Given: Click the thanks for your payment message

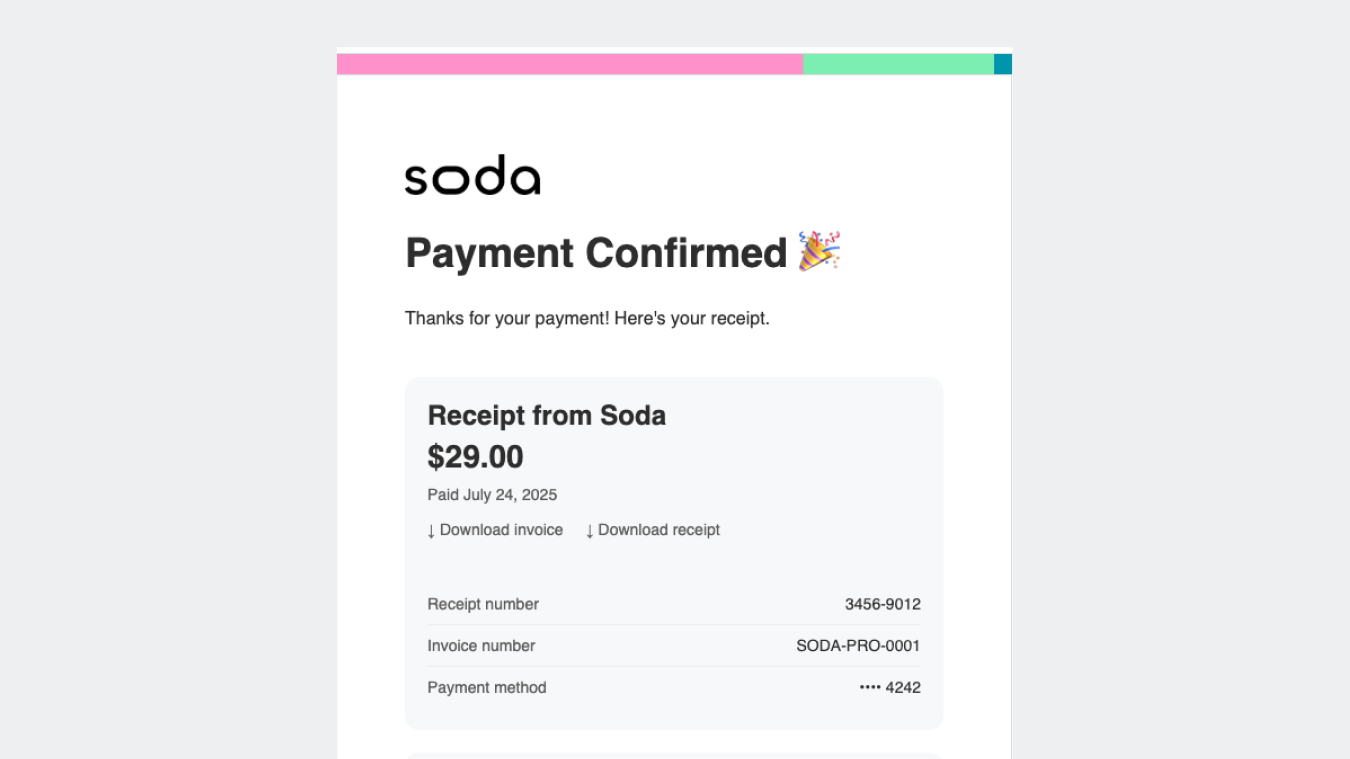Looking at the screenshot, I should [x=587, y=318].
